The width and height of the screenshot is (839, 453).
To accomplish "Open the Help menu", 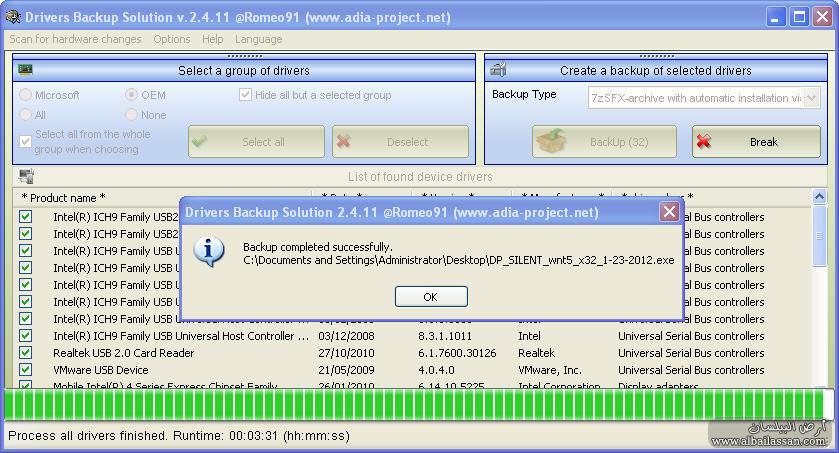I will [x=212, y=39].
